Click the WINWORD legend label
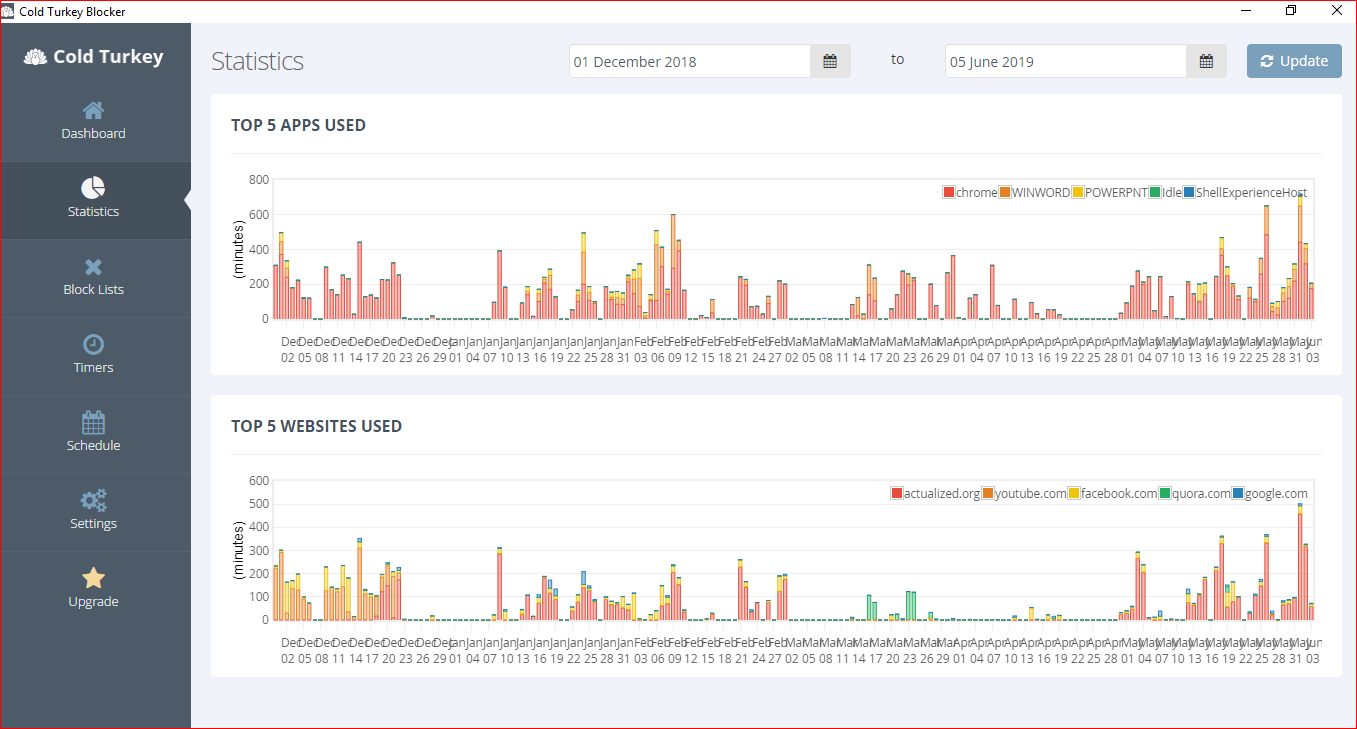This screenshot has width=1357, height=729. (1041, 192)
